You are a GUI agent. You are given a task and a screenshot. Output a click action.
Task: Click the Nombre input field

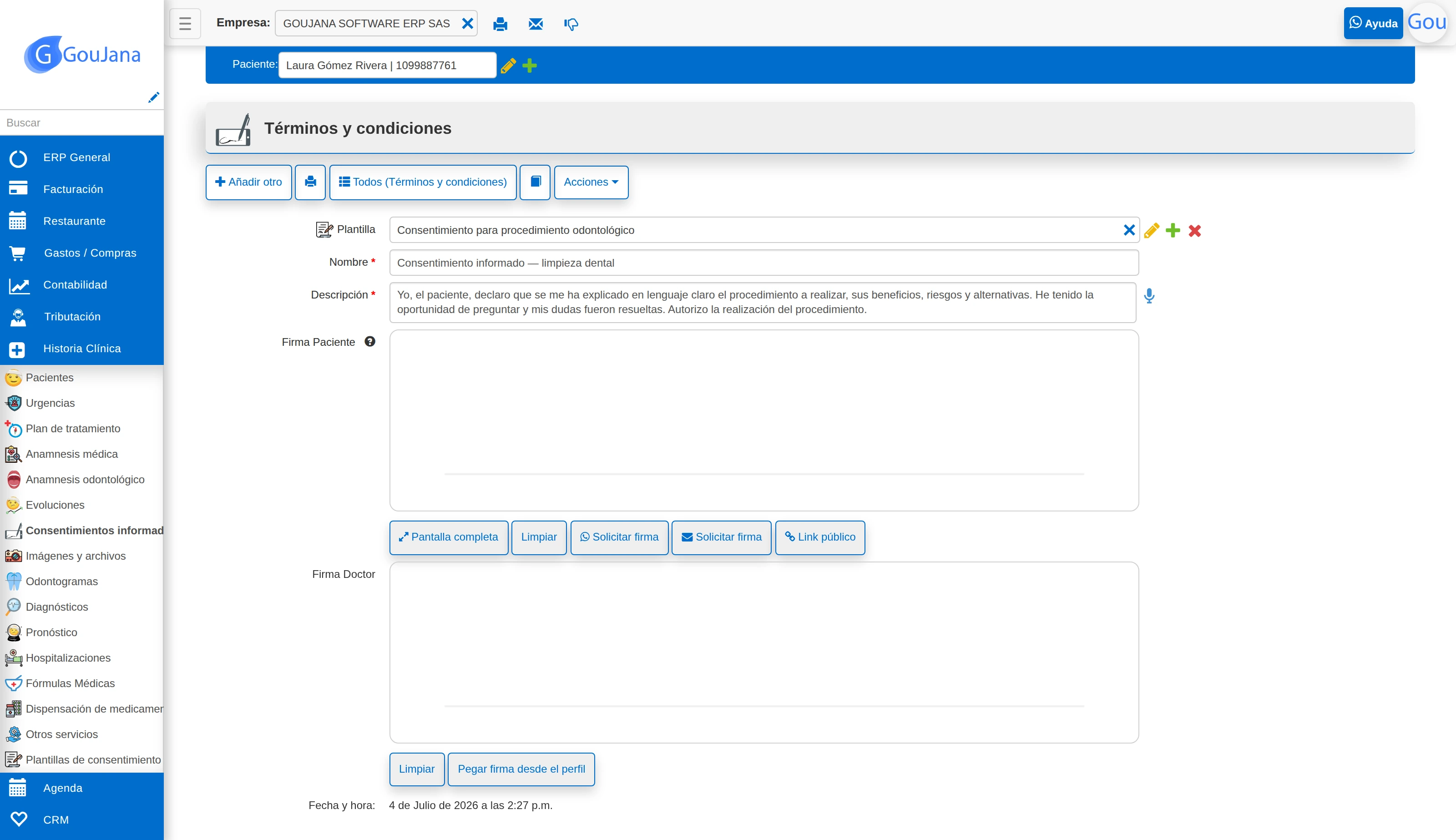(x=764, y=263)
